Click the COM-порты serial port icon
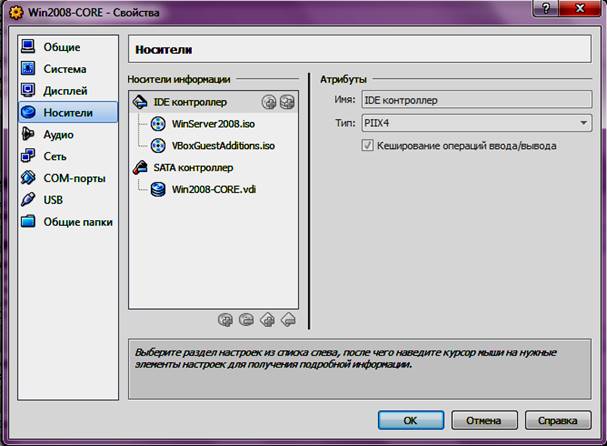This screenshot has height=446, width=607. 28,178
